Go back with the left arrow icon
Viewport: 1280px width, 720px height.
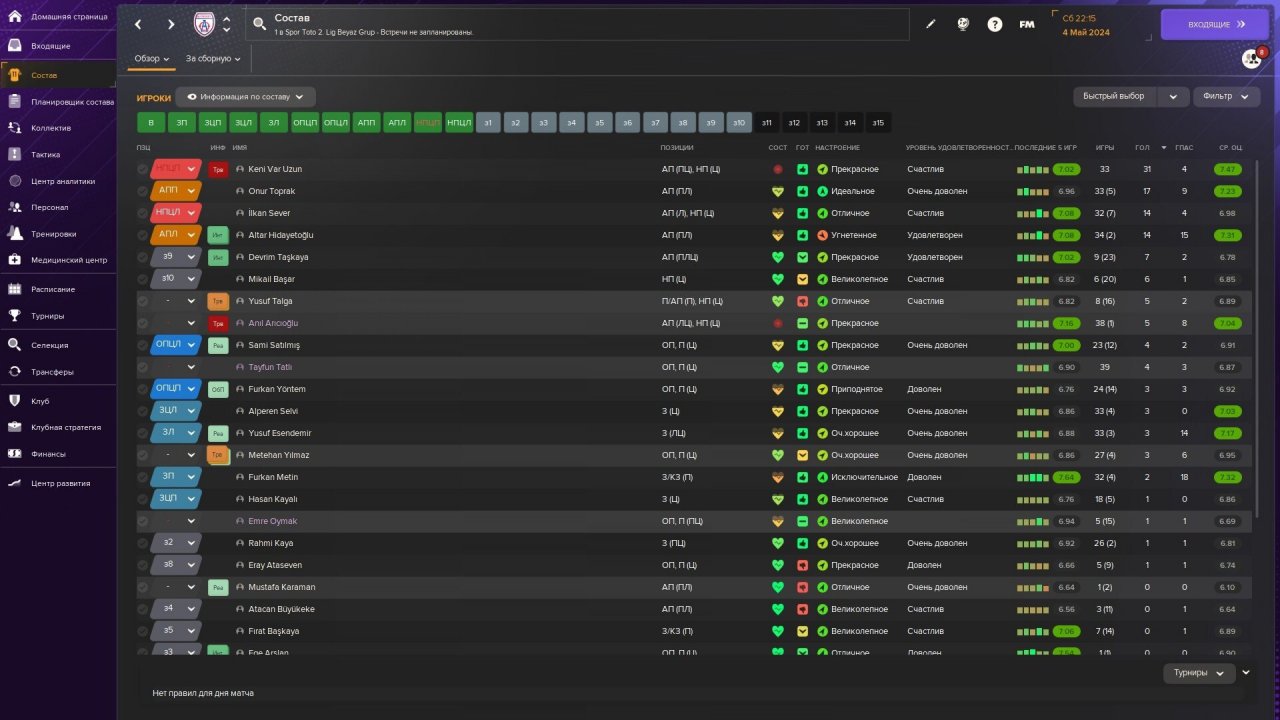(x=139, y=24)
